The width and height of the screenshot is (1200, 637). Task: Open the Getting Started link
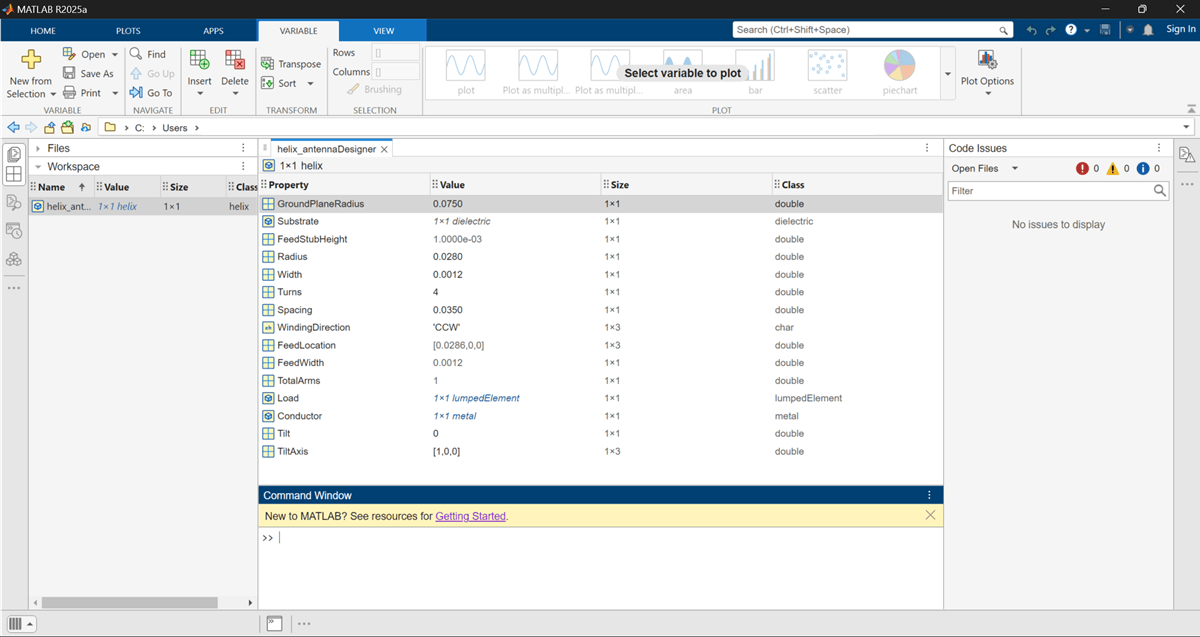coord(471,516)
